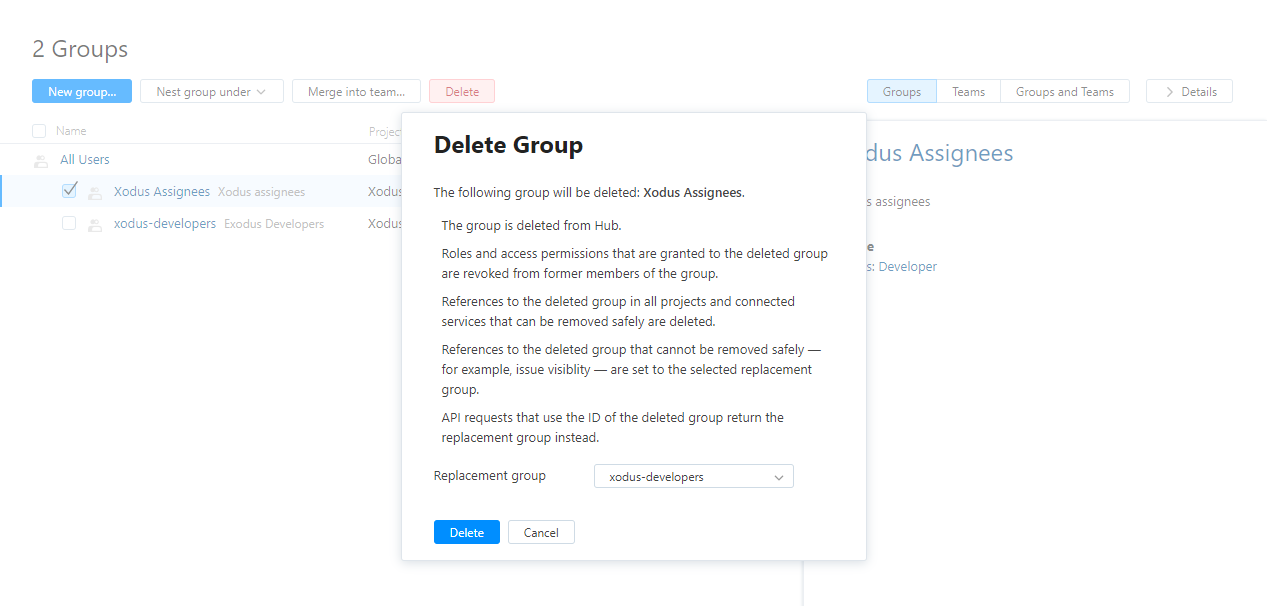The width and height of the screenshot is (1267, 606).
Task: Cancel the Delete Group dialog
Action: coord(540,531)
